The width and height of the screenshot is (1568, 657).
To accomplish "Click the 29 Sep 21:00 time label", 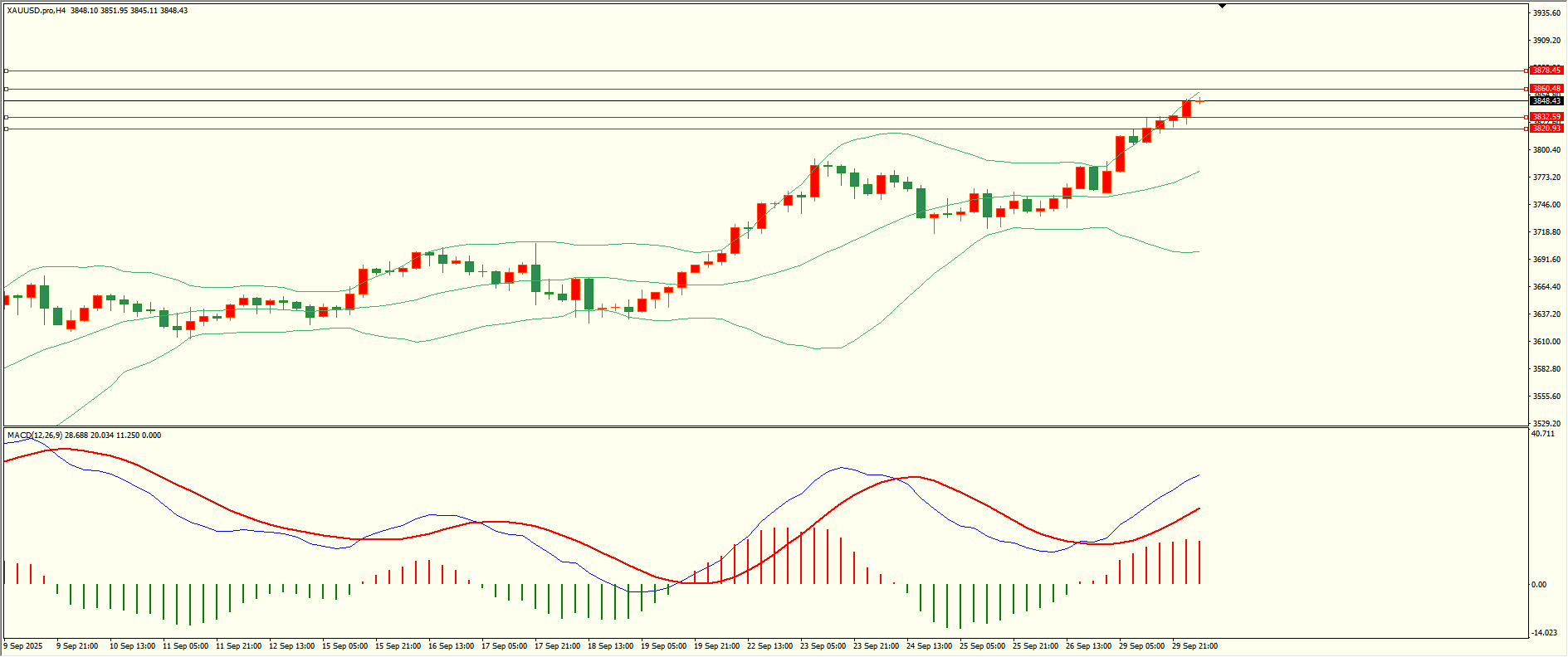I will click(x=1194, y=646).
